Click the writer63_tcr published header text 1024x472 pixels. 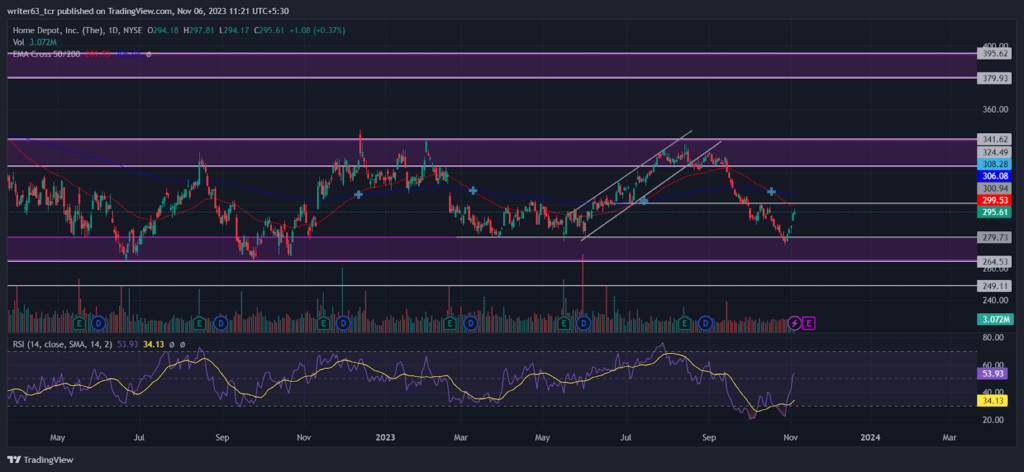click(148, 11)
